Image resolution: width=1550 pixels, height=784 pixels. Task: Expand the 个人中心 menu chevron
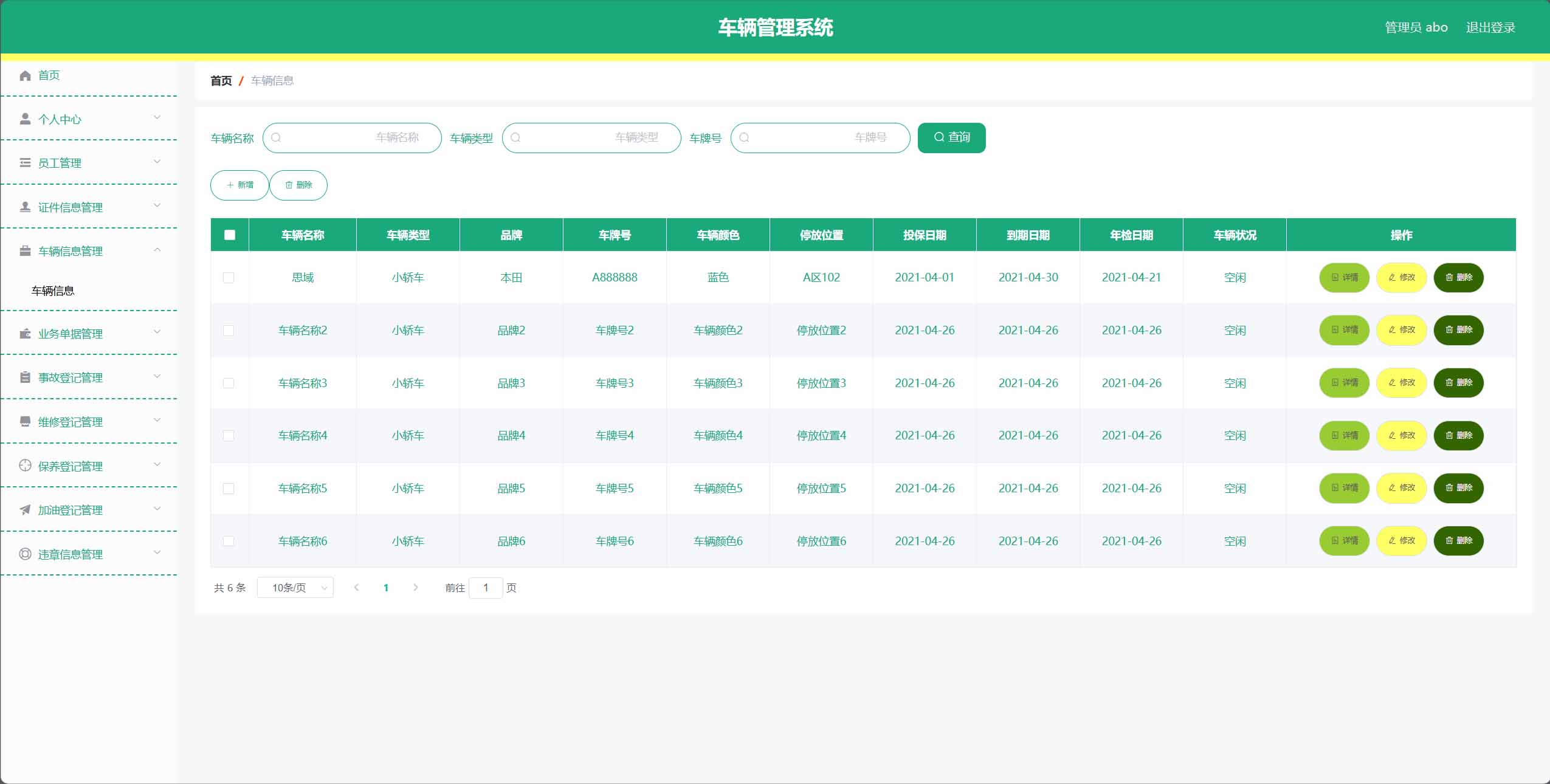tap(157, 117)
